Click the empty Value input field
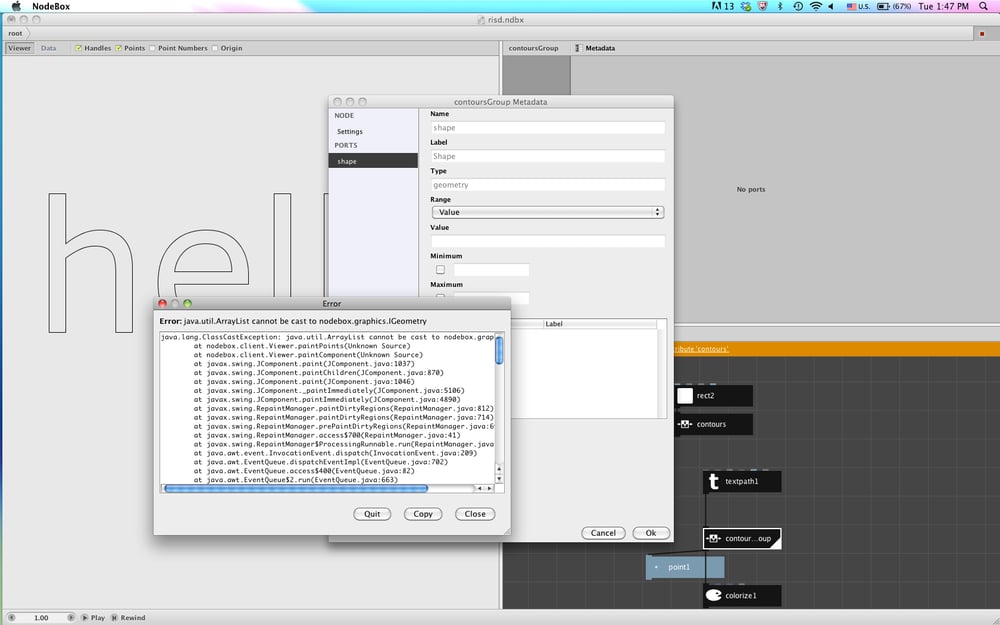The image size is (1000, 625). [x=548, y=241]
